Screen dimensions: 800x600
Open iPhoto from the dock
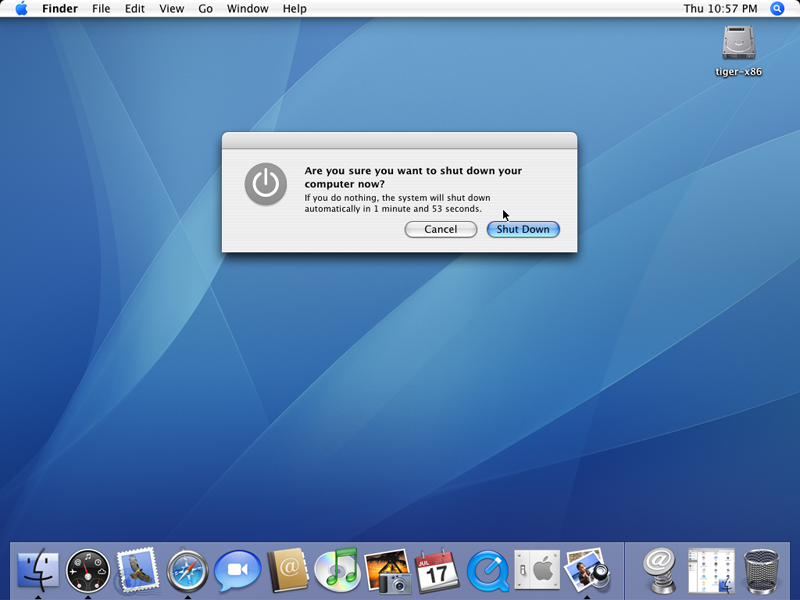[387, 571]
